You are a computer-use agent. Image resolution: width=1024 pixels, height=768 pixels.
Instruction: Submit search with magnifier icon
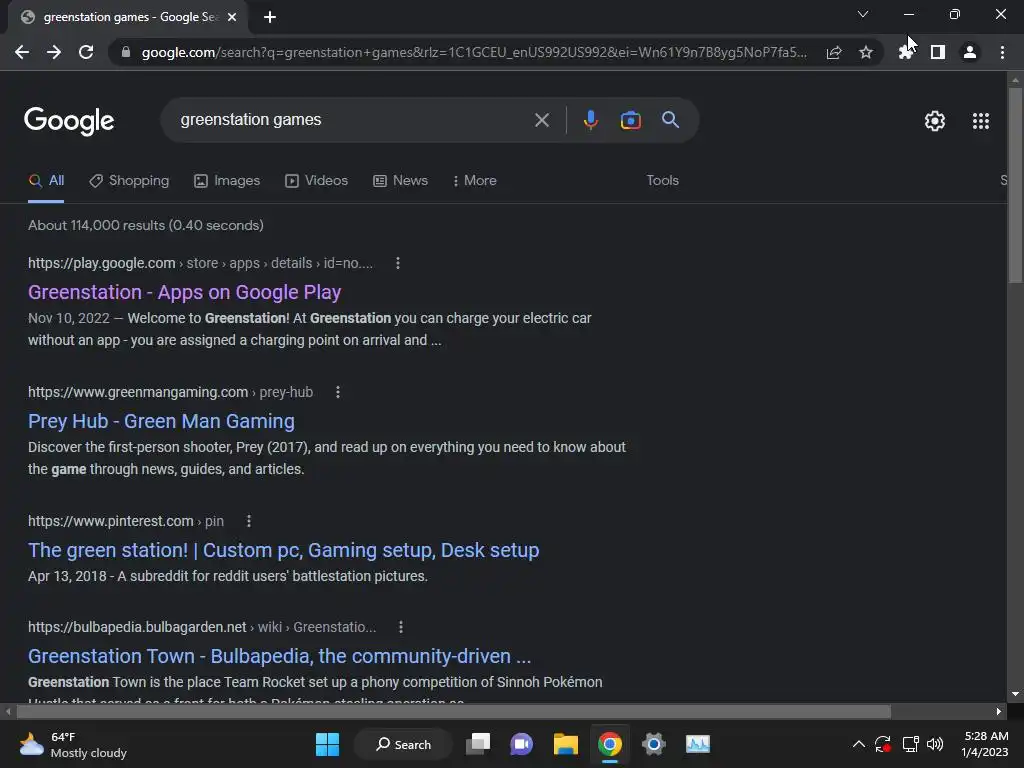(x=671, y=120)
